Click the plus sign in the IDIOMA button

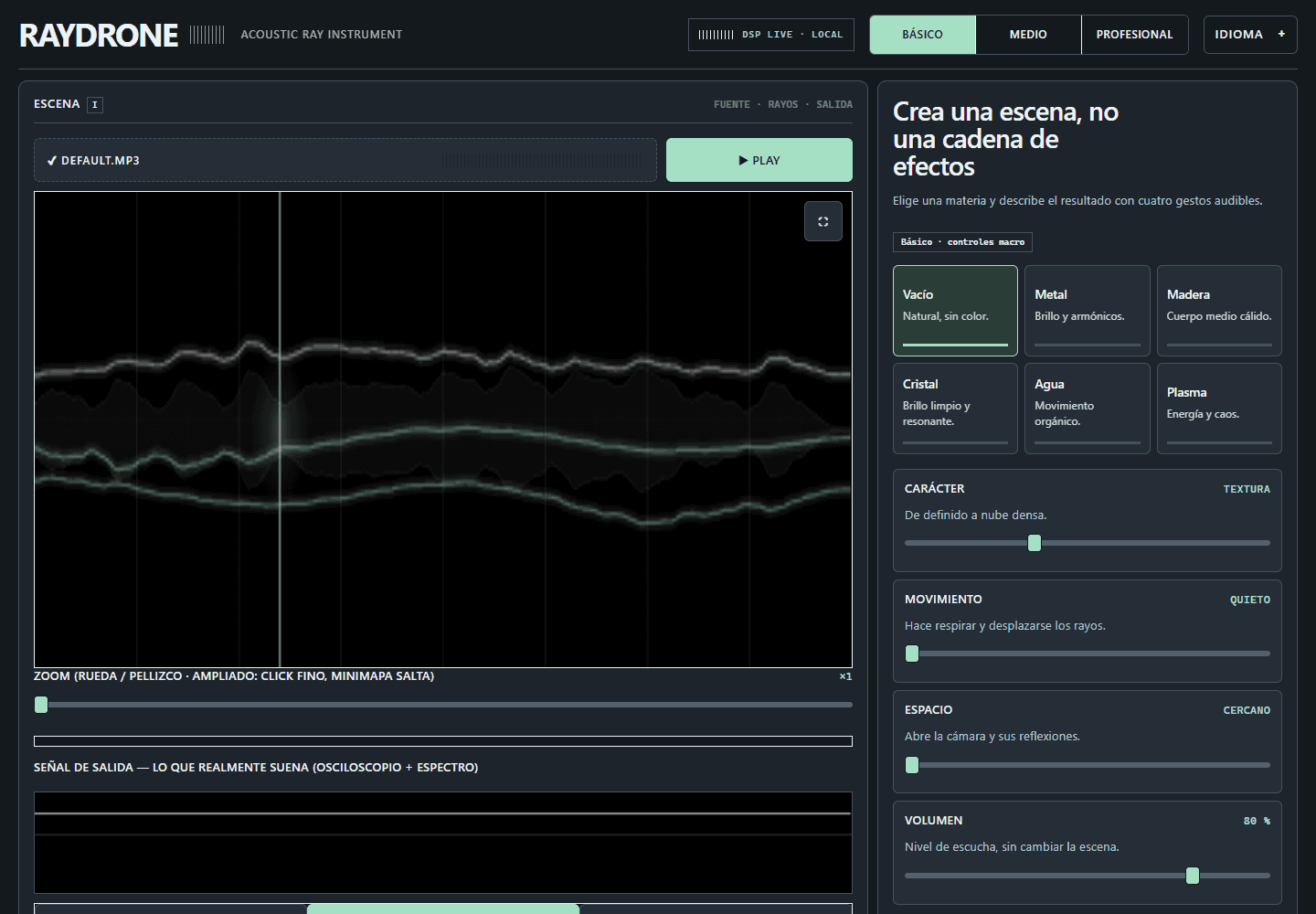click(1281, 34)
